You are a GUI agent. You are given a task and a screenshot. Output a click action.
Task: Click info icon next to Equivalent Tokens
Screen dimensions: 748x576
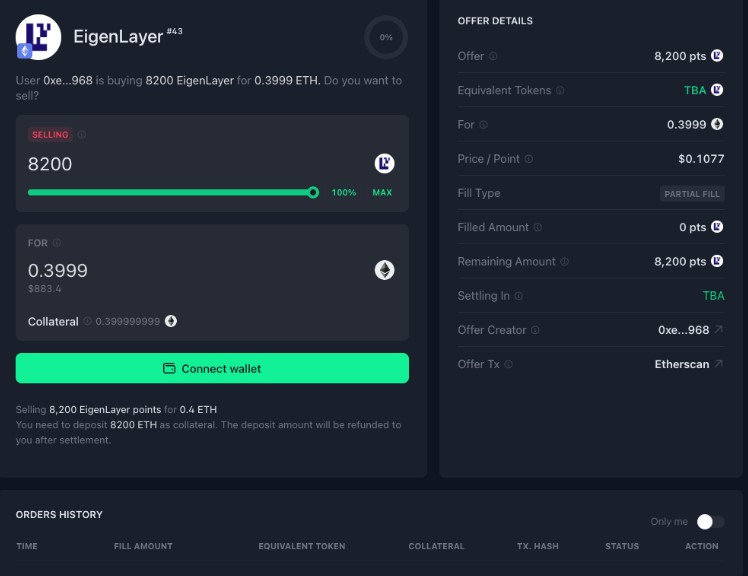pos(560,91)
